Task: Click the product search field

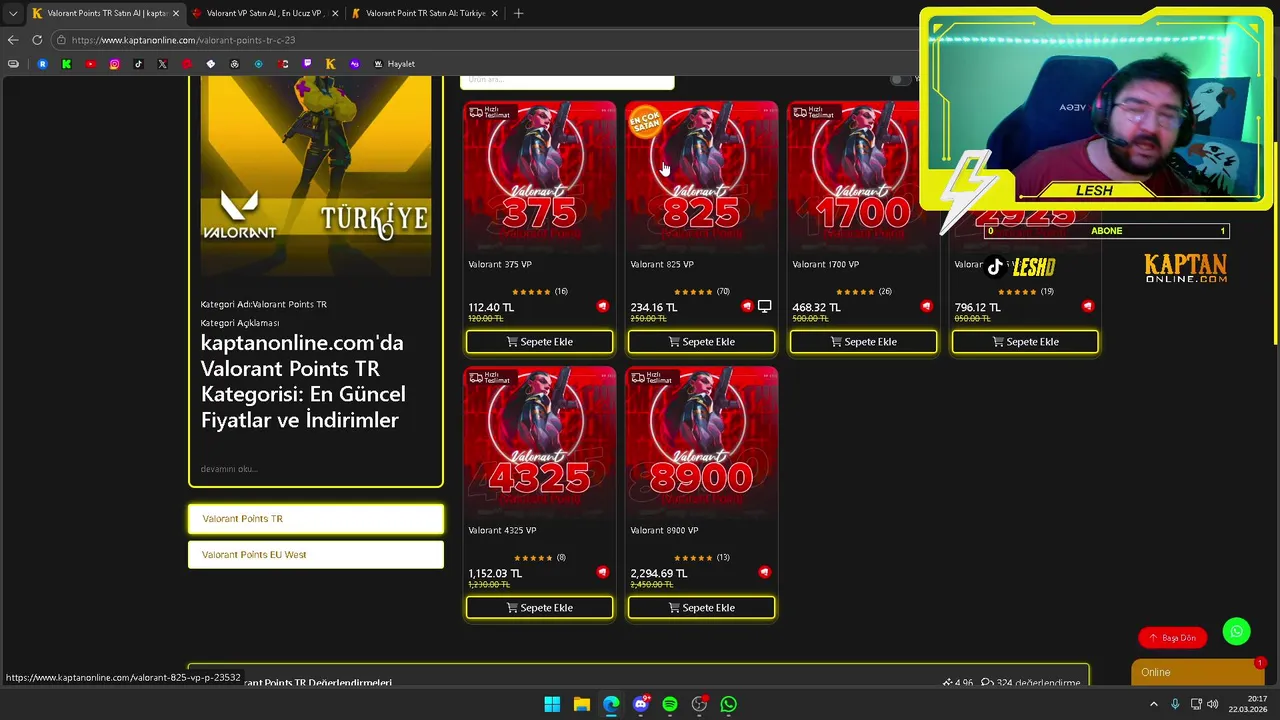Action: 567,80
